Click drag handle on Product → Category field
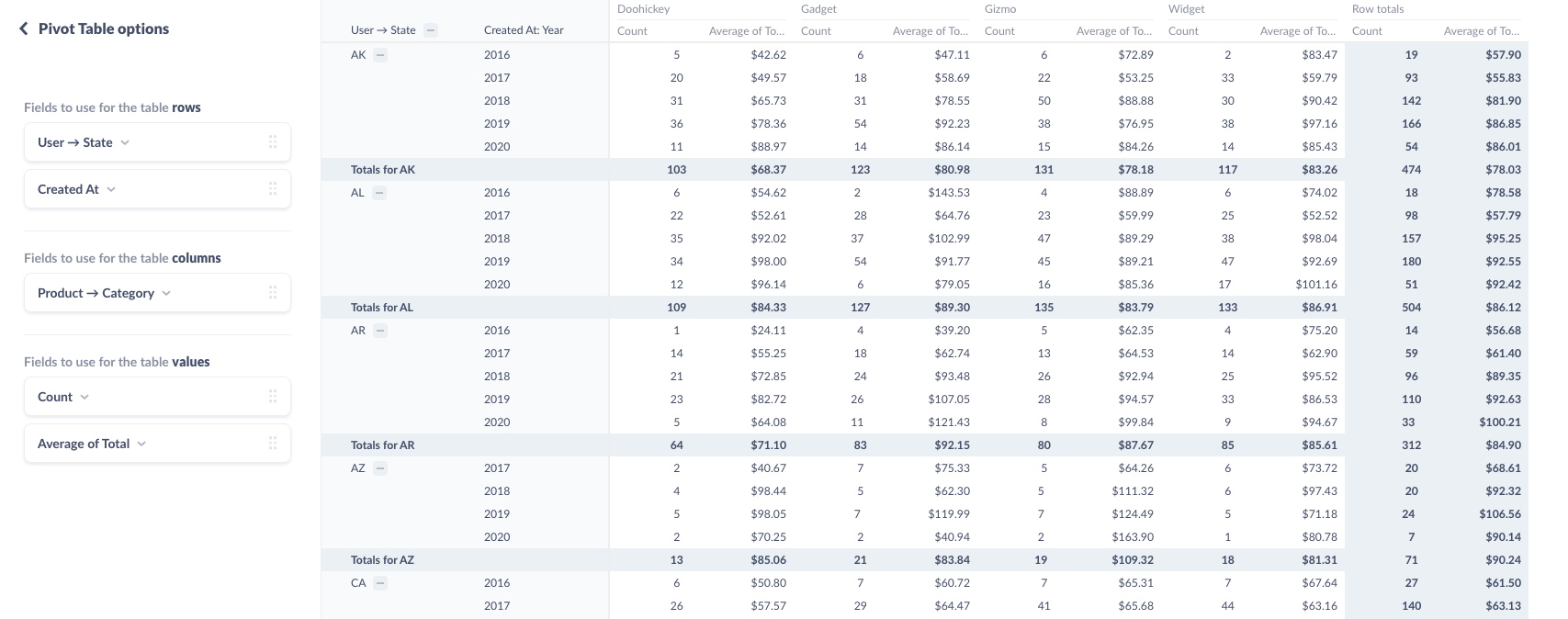This screenshot has height=619, width=1568. [x=273, y=293]
